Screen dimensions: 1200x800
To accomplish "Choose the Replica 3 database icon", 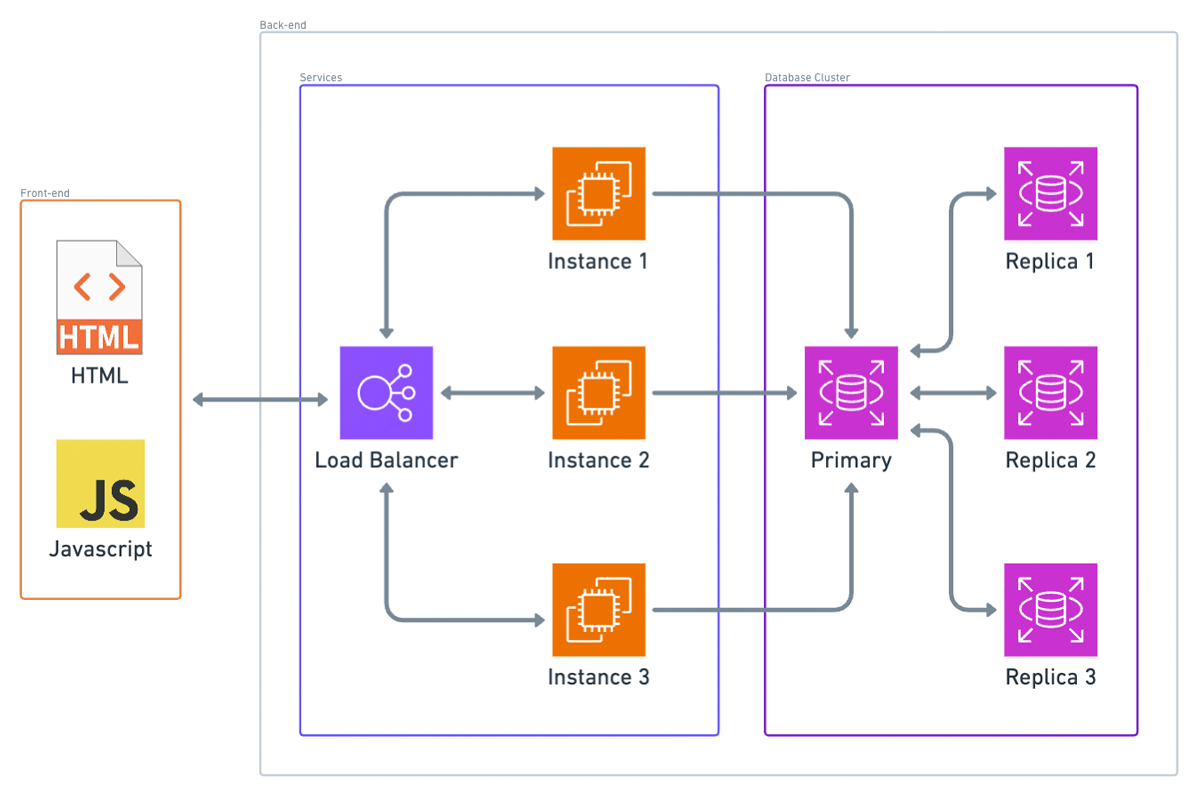I will (1050, 609).
